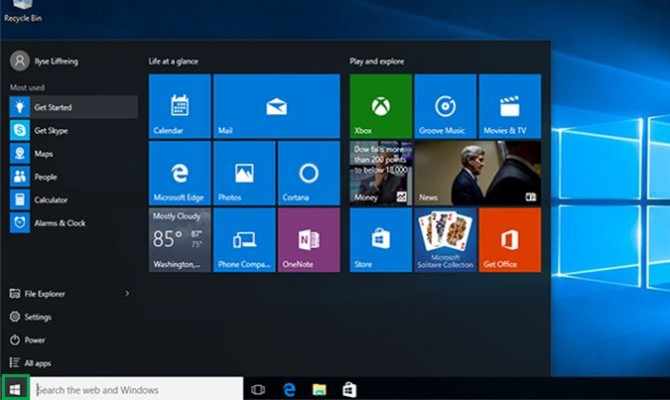Image resolution: width=670 pixels, height=400 pixels.
Task: Open the Photos tile
Action: [244, 173]
